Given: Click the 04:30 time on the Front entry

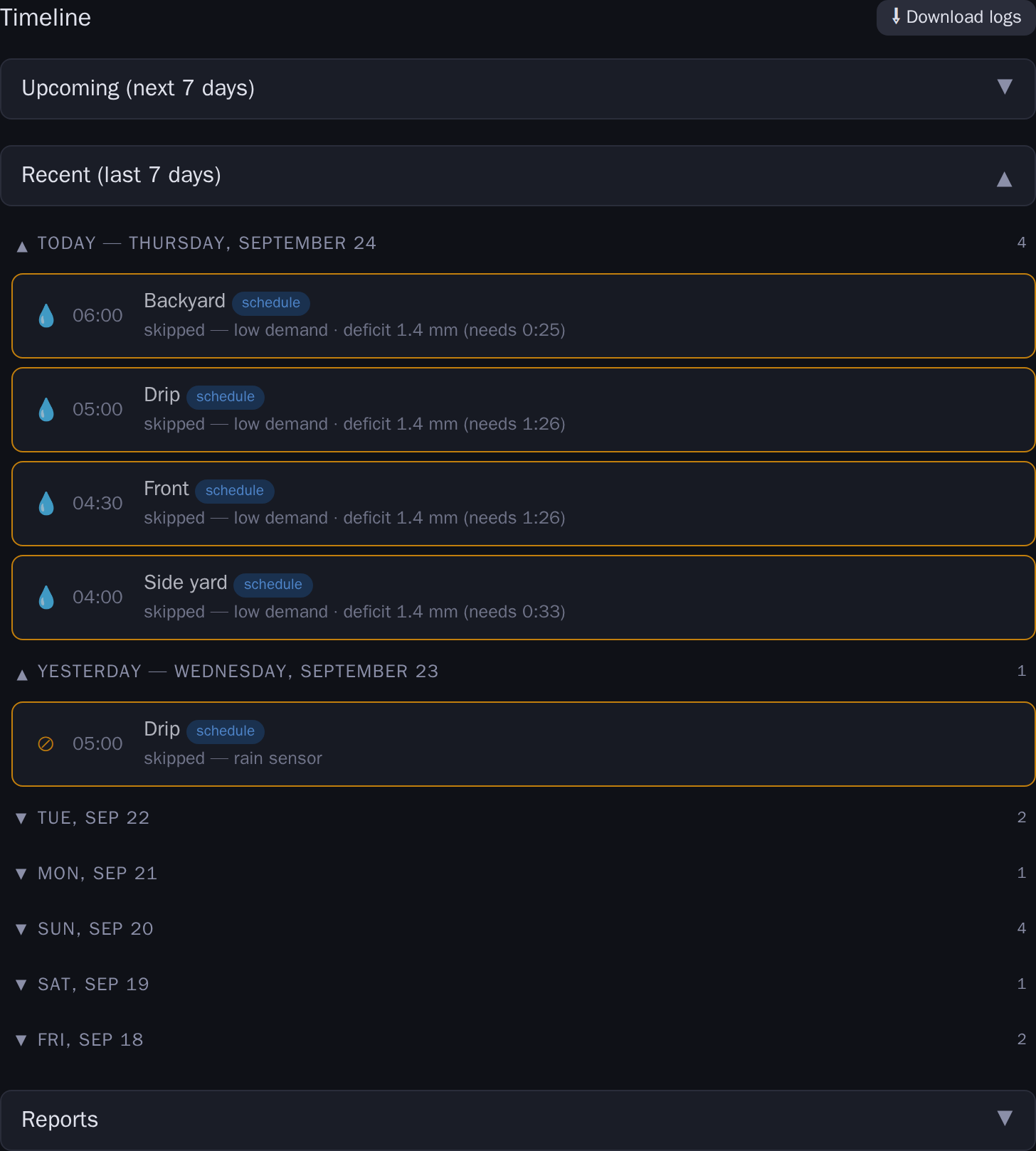Looking at the screenshot, I should [97, 504].
